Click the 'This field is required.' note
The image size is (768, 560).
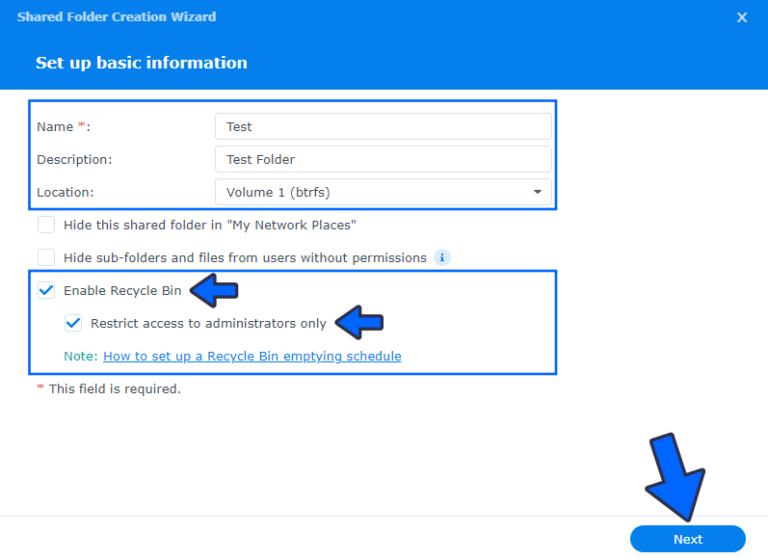coord(115,389)
